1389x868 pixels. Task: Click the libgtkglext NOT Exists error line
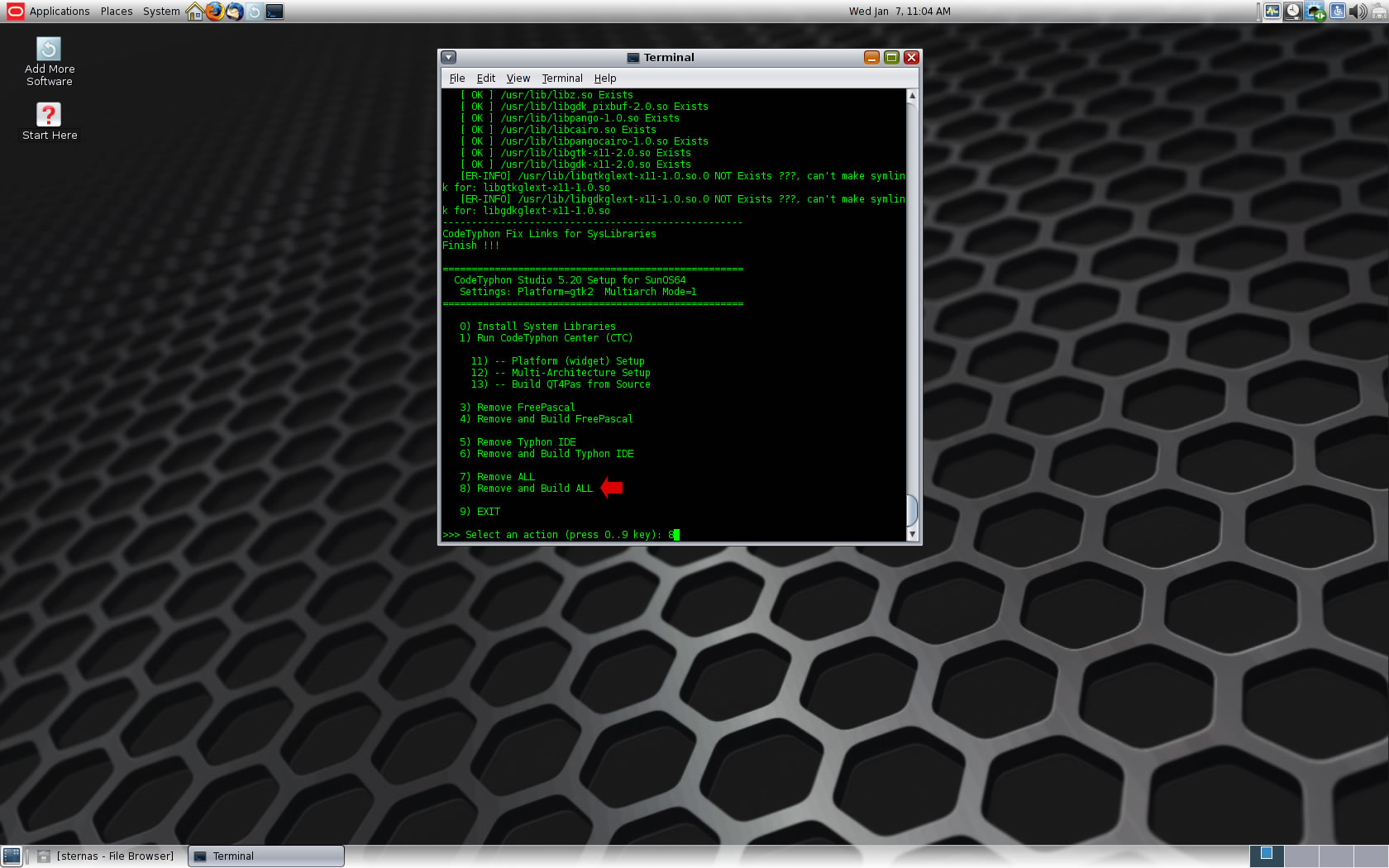click(x=674, y=182)
